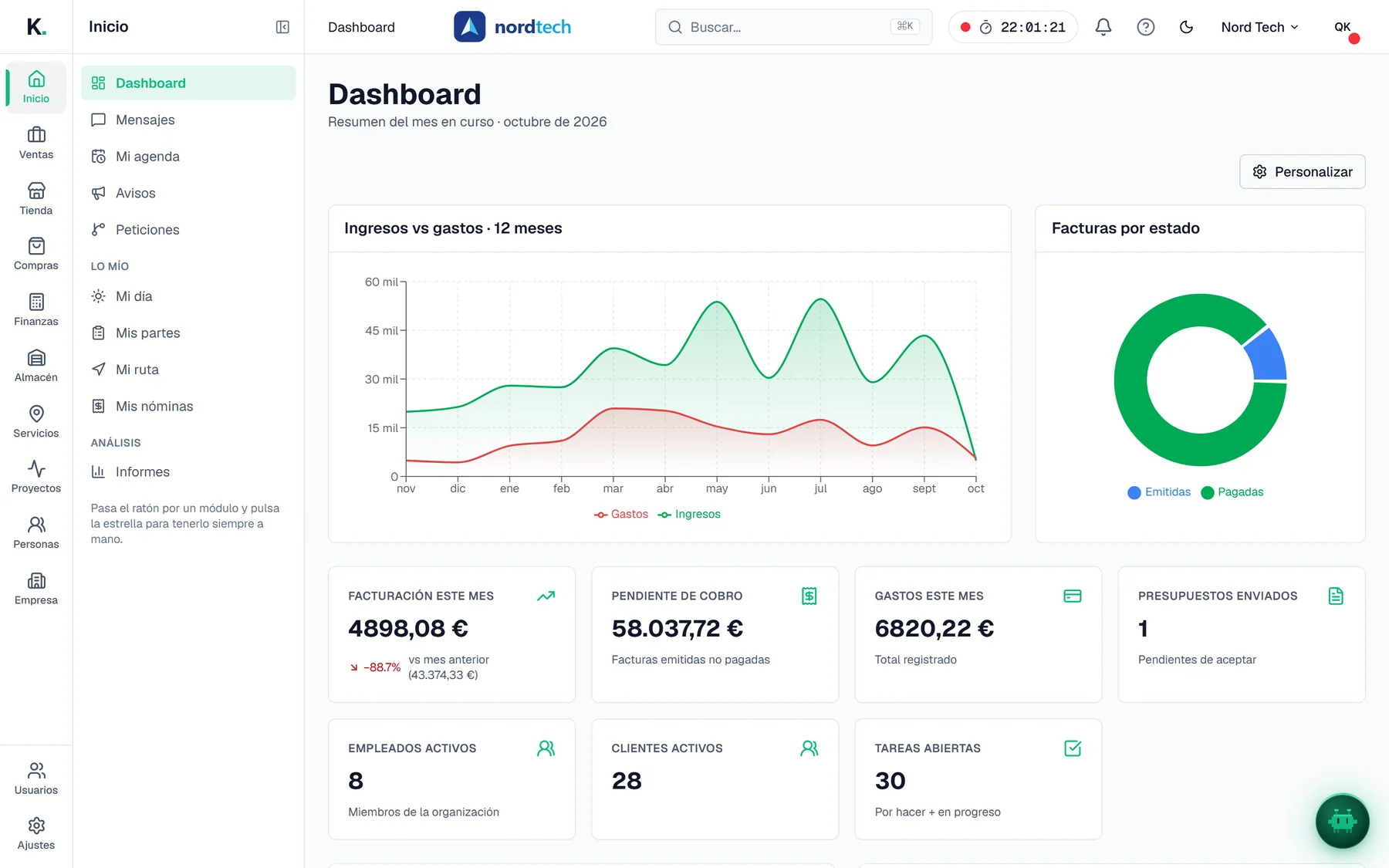The width and height of the screenshot is (1389, 868).
Task: Open the running timer control 22:01:21
Action: coord(1012,27)
